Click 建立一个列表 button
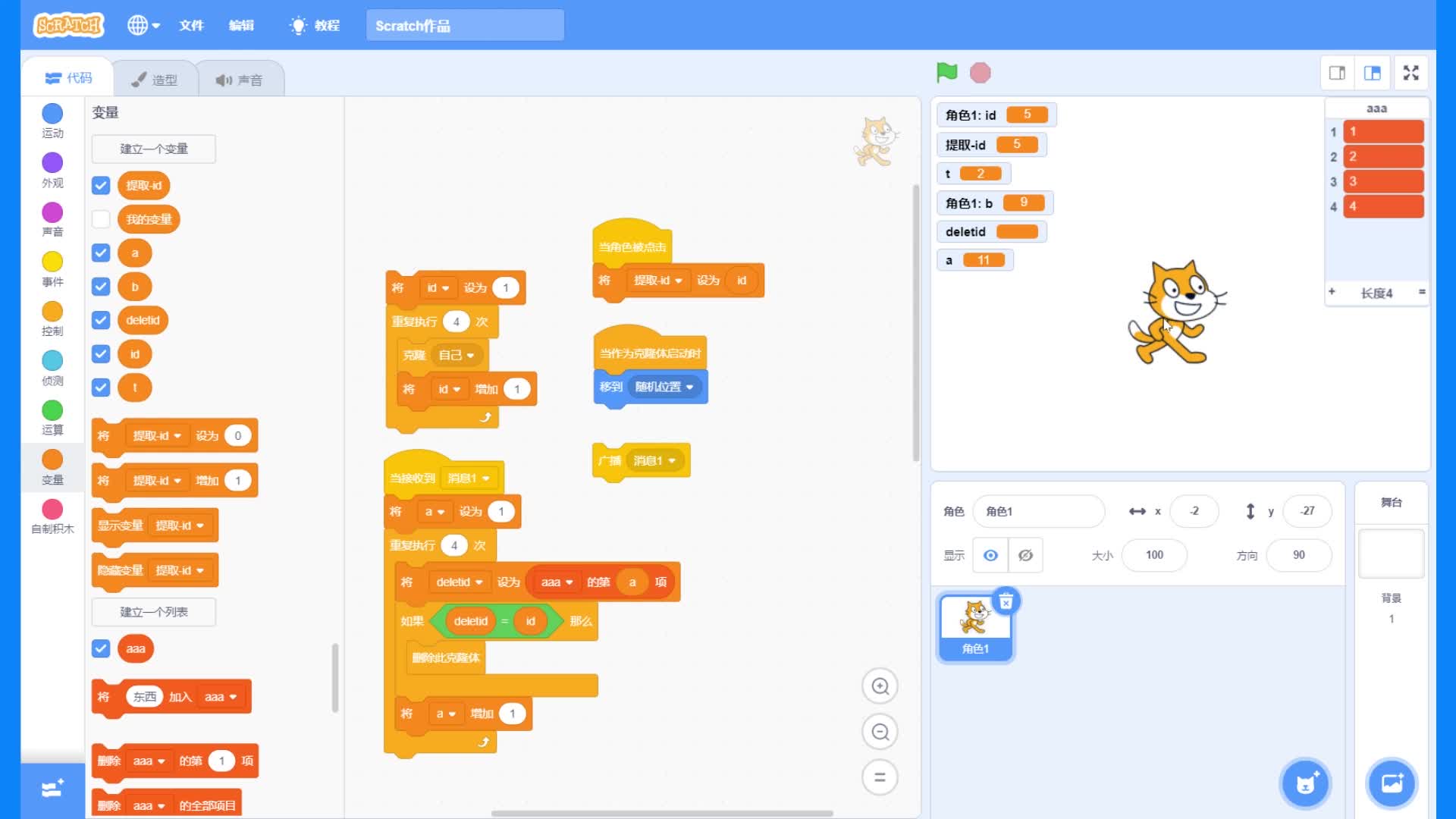 [x=153, y=612]
